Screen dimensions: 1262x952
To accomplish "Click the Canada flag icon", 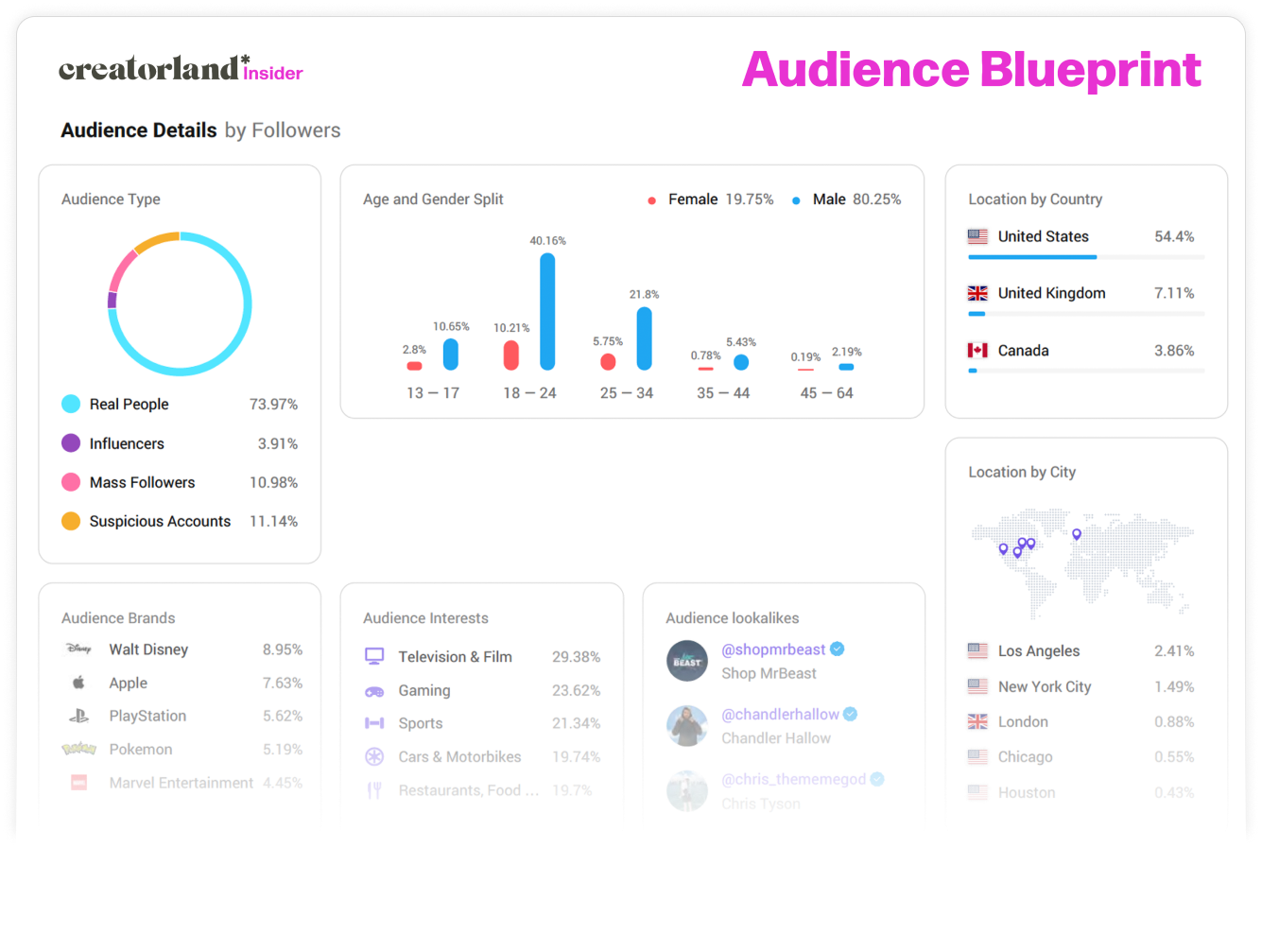I will 977,351.
